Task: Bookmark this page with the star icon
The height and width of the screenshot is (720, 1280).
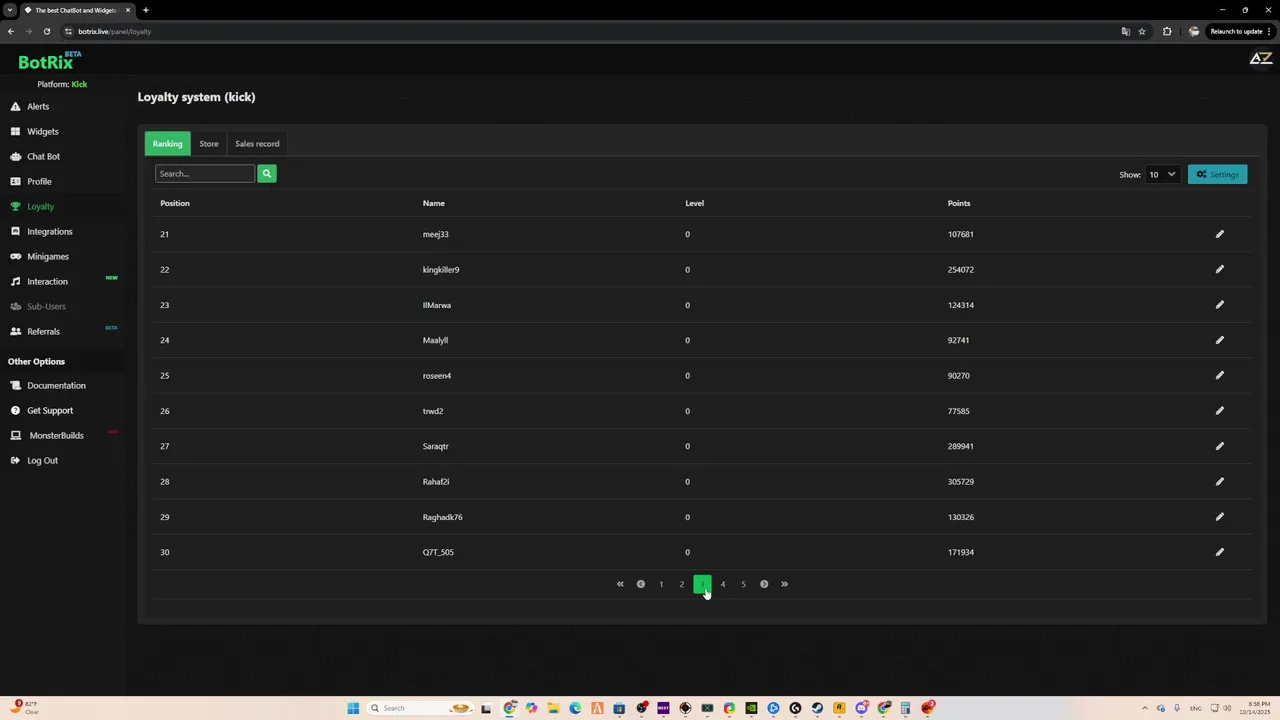Action: [x=1141, y=31]
